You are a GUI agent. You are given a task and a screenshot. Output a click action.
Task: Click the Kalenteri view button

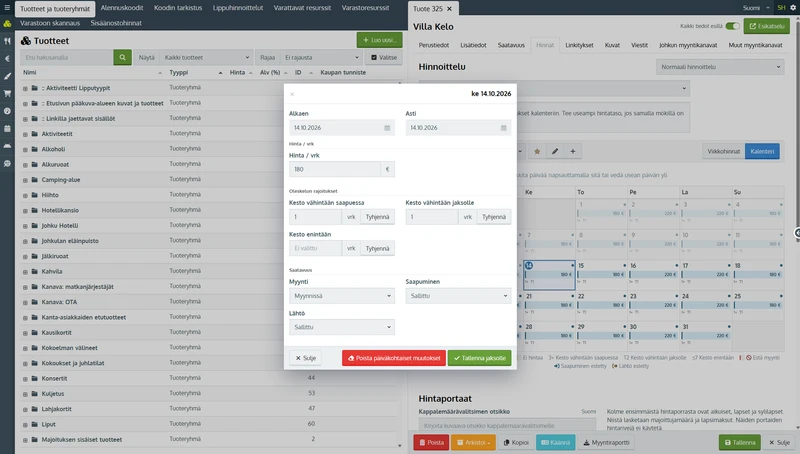point(762,151)
